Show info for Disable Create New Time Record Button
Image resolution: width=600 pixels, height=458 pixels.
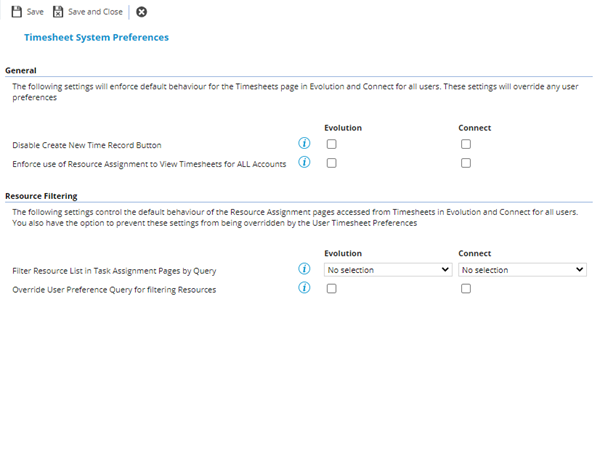pyautogui.click(x=305, y=144)
